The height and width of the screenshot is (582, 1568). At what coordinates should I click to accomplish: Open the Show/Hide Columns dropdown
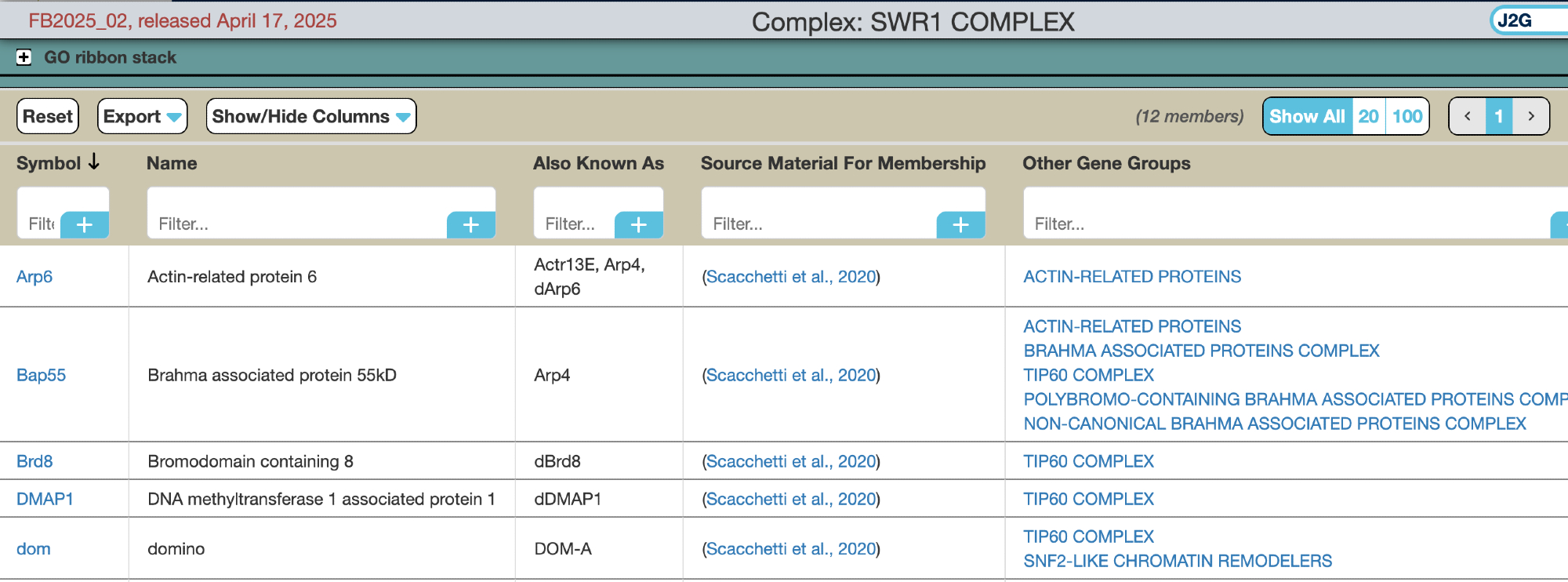click(x=311, y=116)
